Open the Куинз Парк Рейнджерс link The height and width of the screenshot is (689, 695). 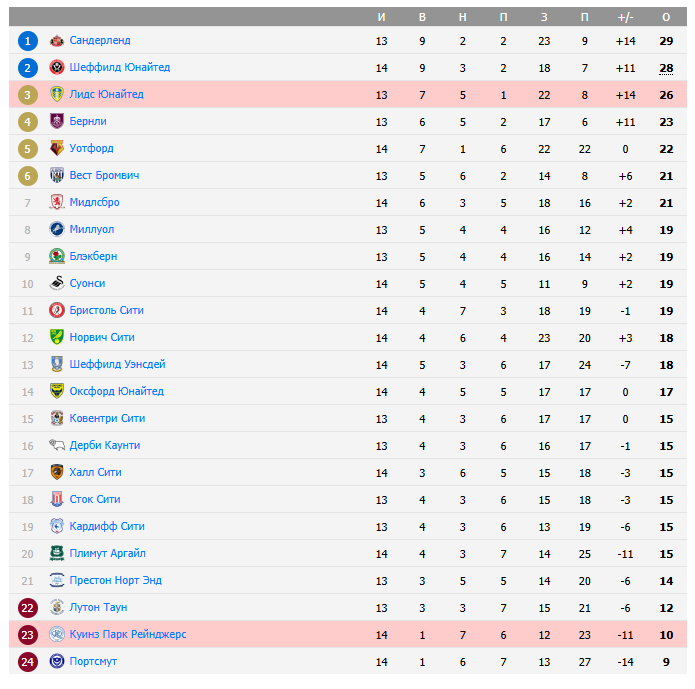[128, 635]
